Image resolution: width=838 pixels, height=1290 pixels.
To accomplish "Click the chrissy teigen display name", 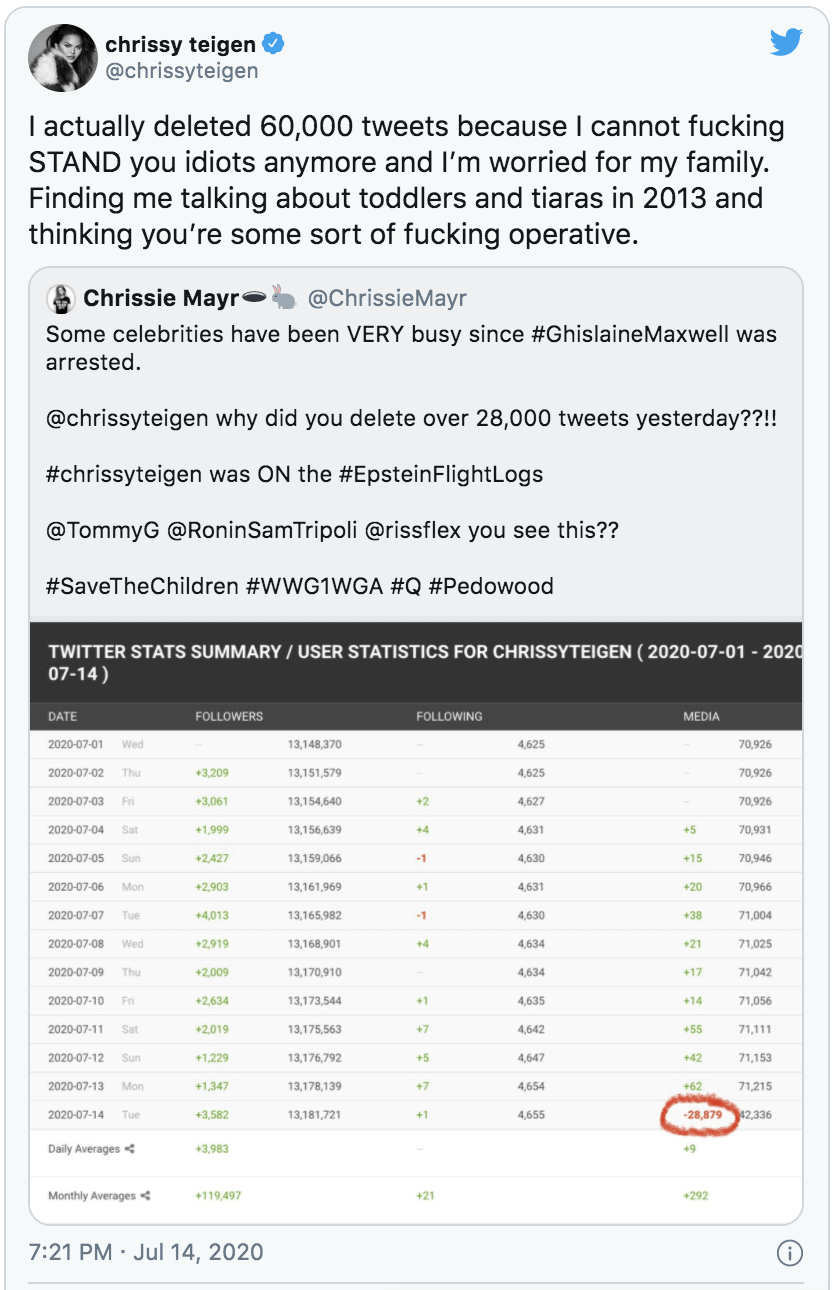I will [x=180, y=43].
